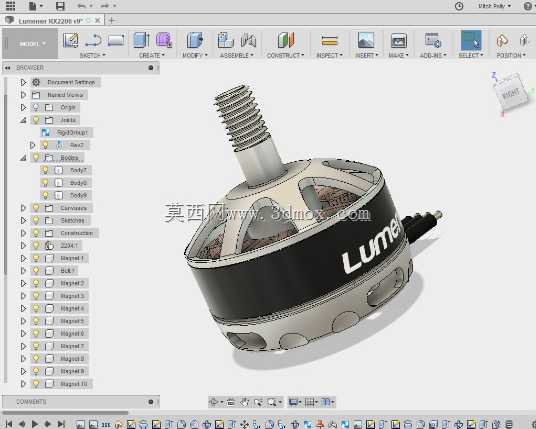Expand the Canvases folder
536x429 pixels.
coord(23,208)
